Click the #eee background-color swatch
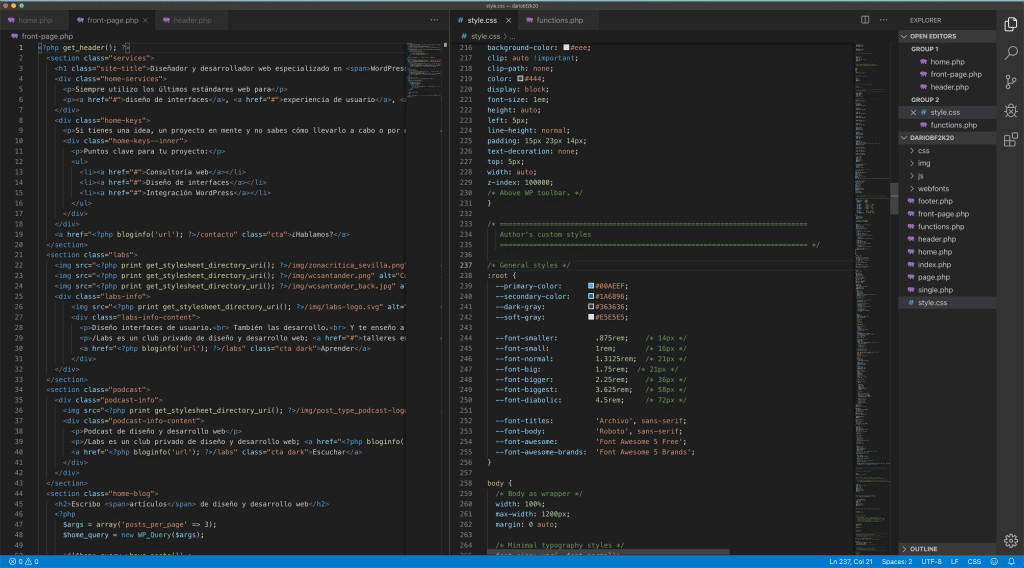This screenshot has width=1024, height=568. click(x=566, y=48)
